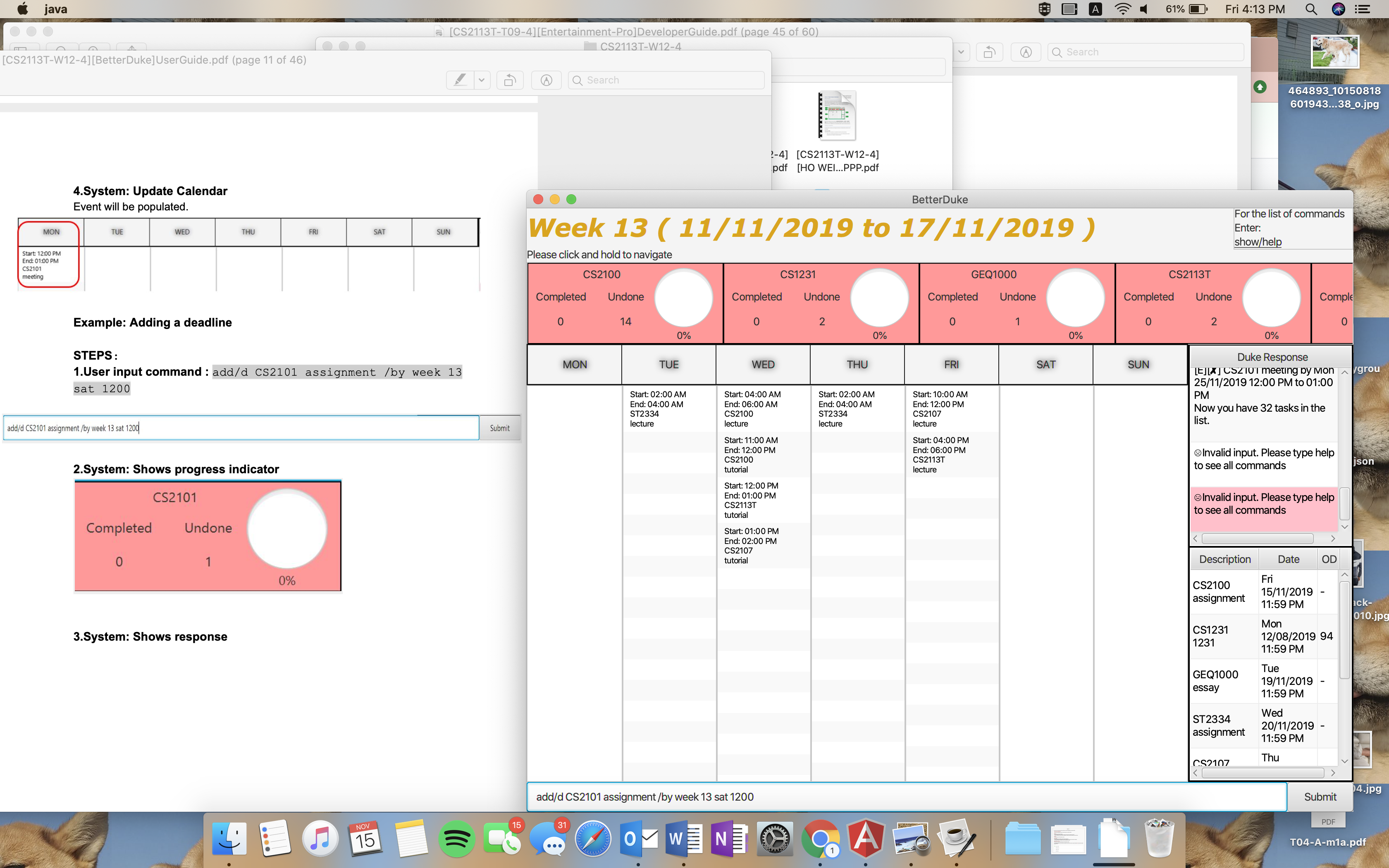This screenshot has width=1389, height=868.
Task: Click Rotate icon in BetterDuke UserGuide toolbar
Action: [x=510, y=80]
